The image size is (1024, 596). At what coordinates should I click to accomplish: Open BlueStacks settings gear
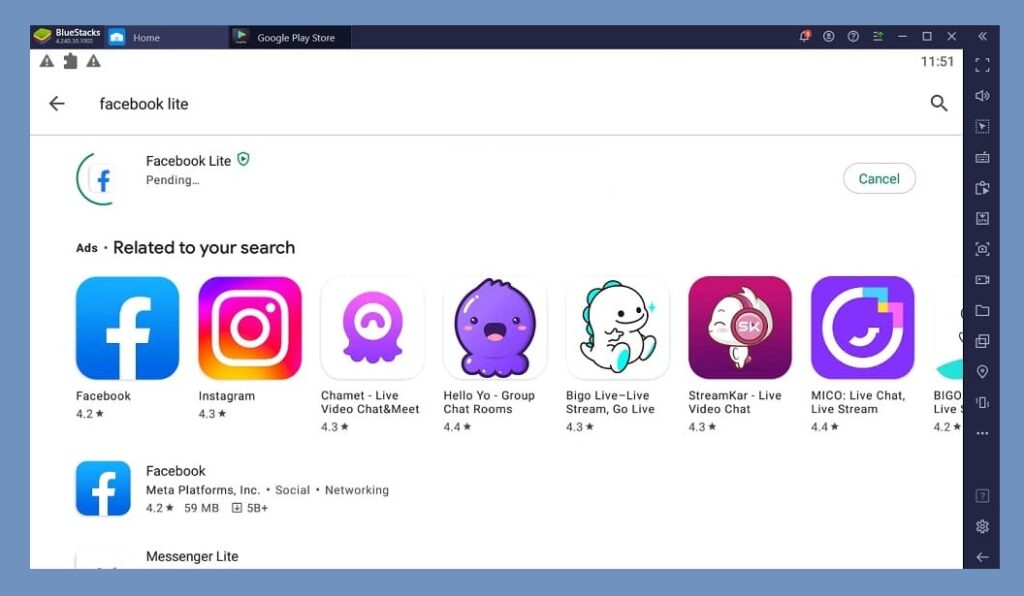pos(982,526)
